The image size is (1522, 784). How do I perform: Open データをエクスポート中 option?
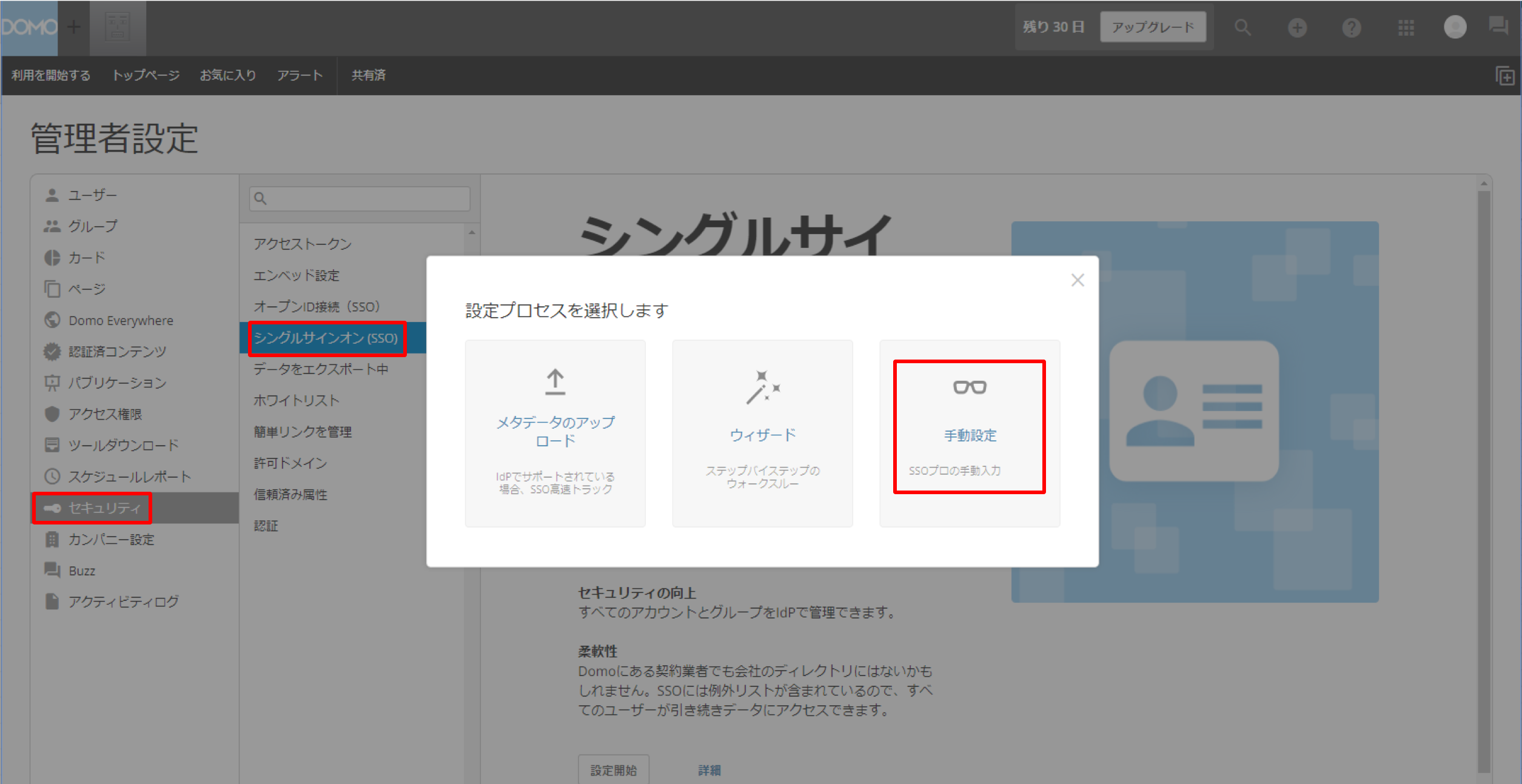pos(321,369)
